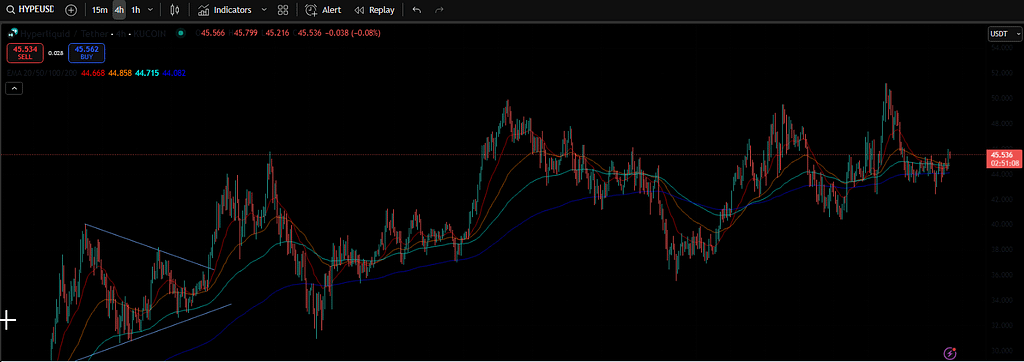Click the Hyperliquid logo icon
1024x362 pixels.
(12, 33)
